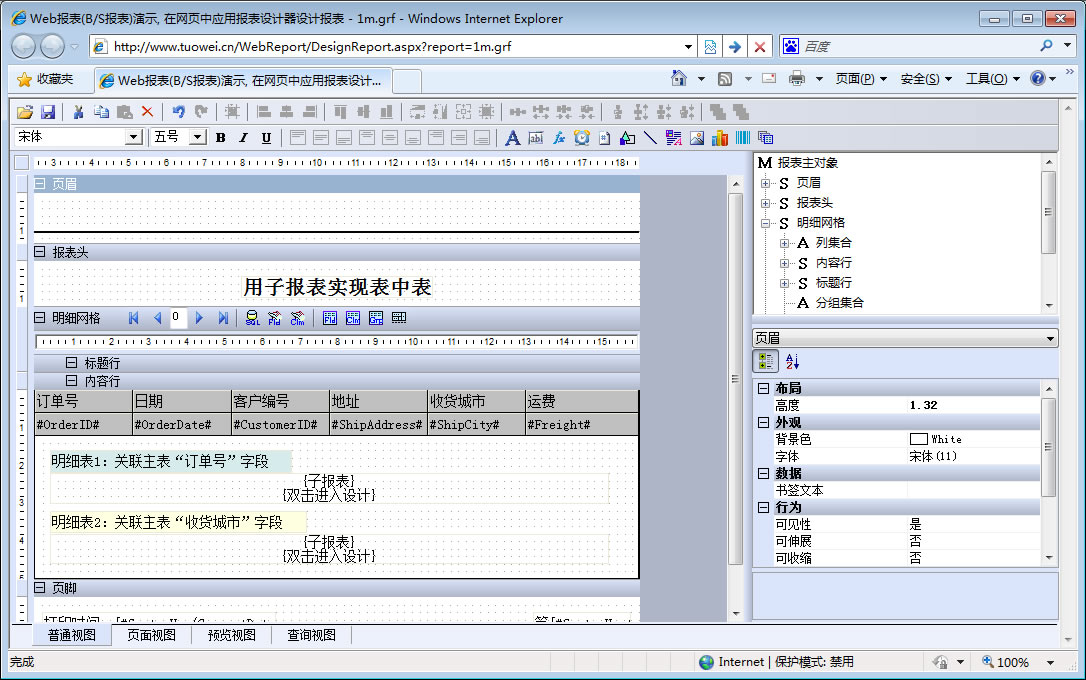Click the SQL query icon in detail grid bar

252,318
